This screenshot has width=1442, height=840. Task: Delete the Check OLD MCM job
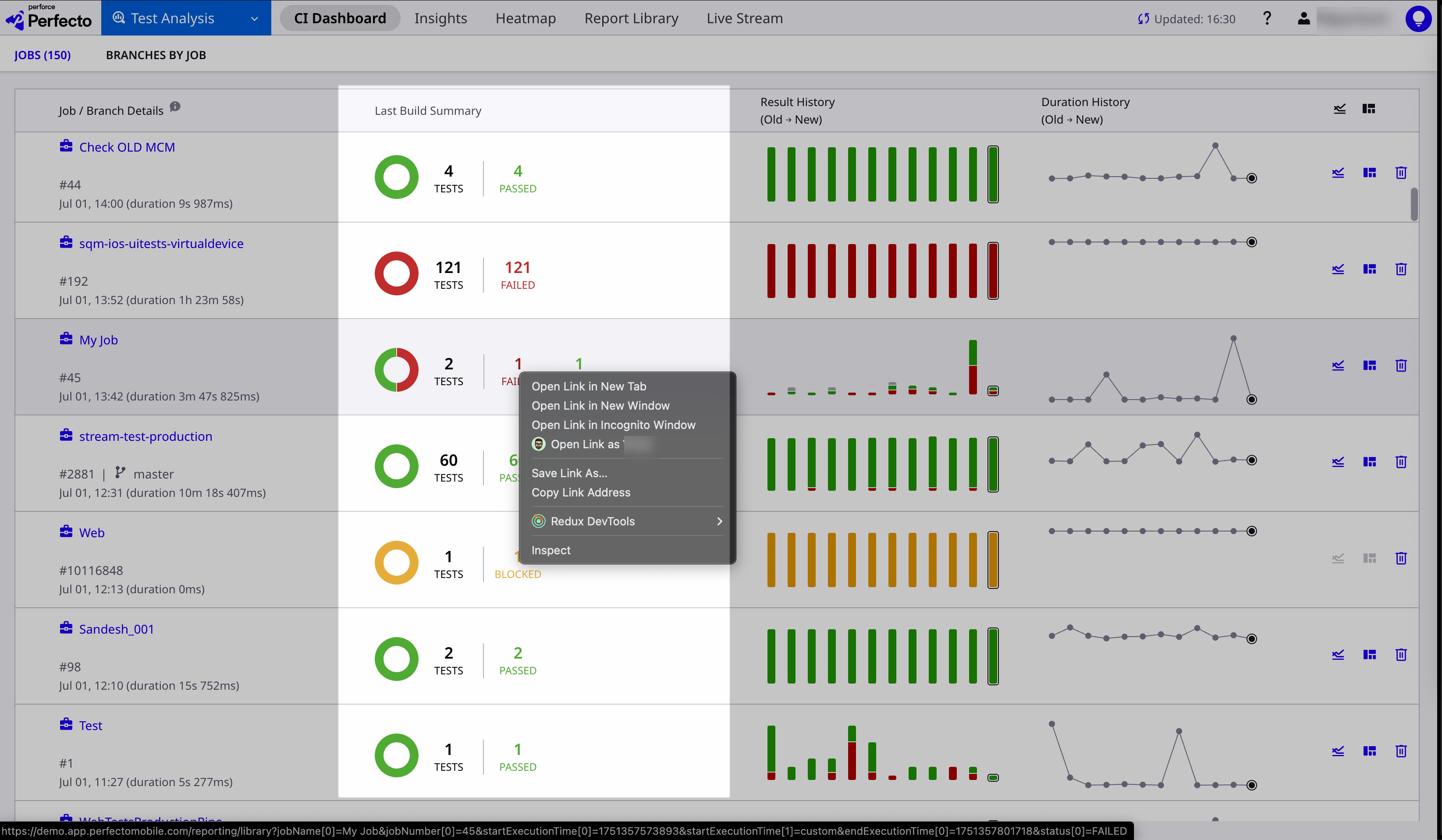click(1401, 173)
